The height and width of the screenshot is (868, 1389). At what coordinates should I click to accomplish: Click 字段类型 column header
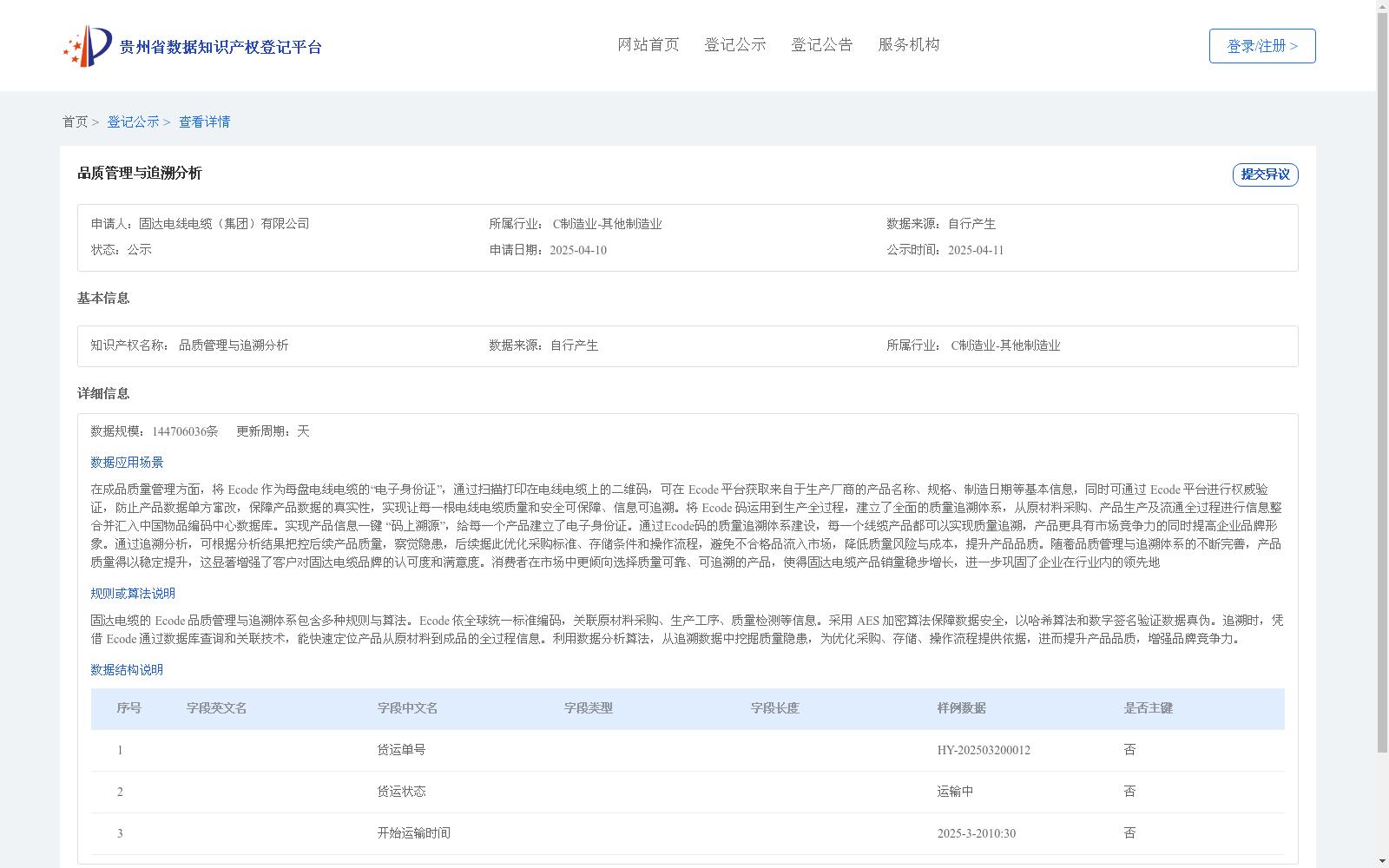(589, 708)
